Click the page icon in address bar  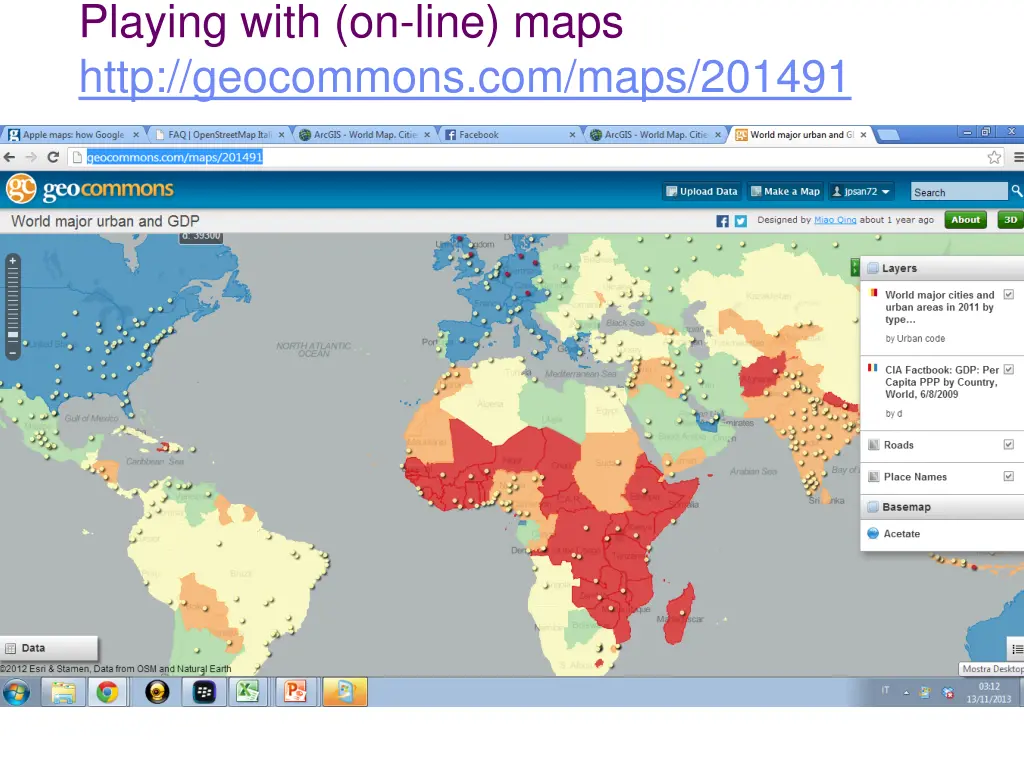coord(77,157)
